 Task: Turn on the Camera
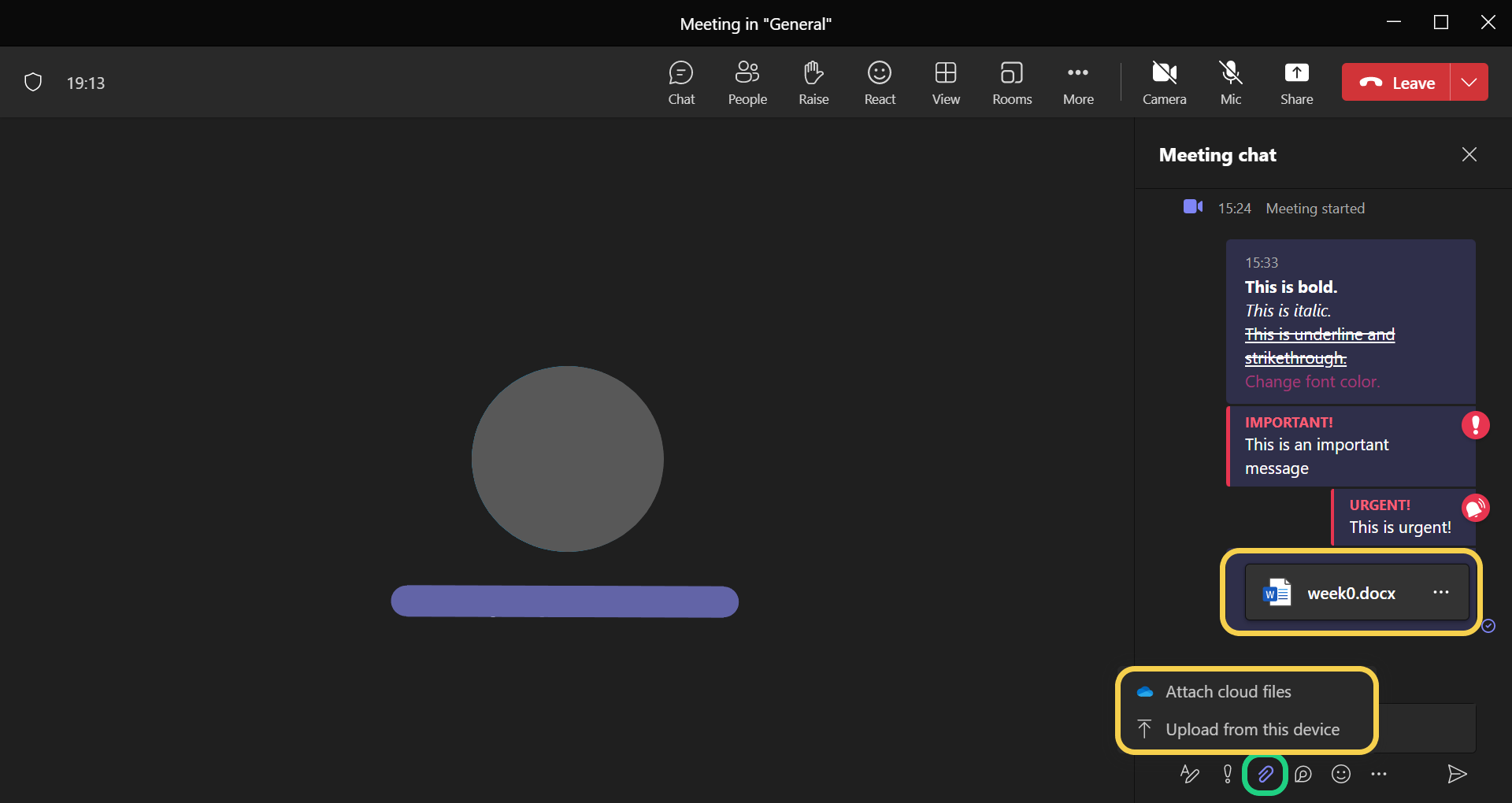(1164, 82)
